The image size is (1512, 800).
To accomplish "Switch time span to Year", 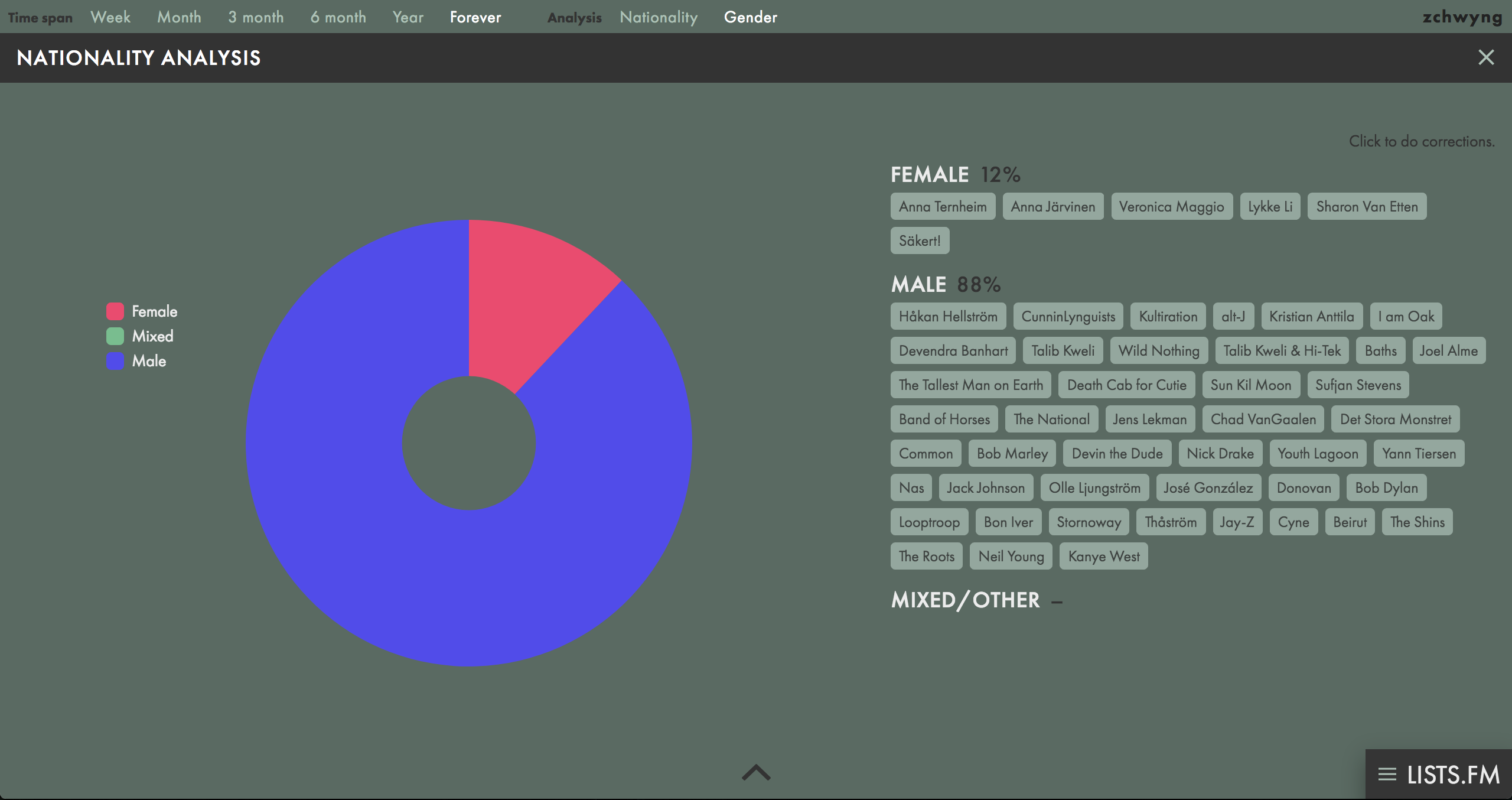I will (408, 17).
